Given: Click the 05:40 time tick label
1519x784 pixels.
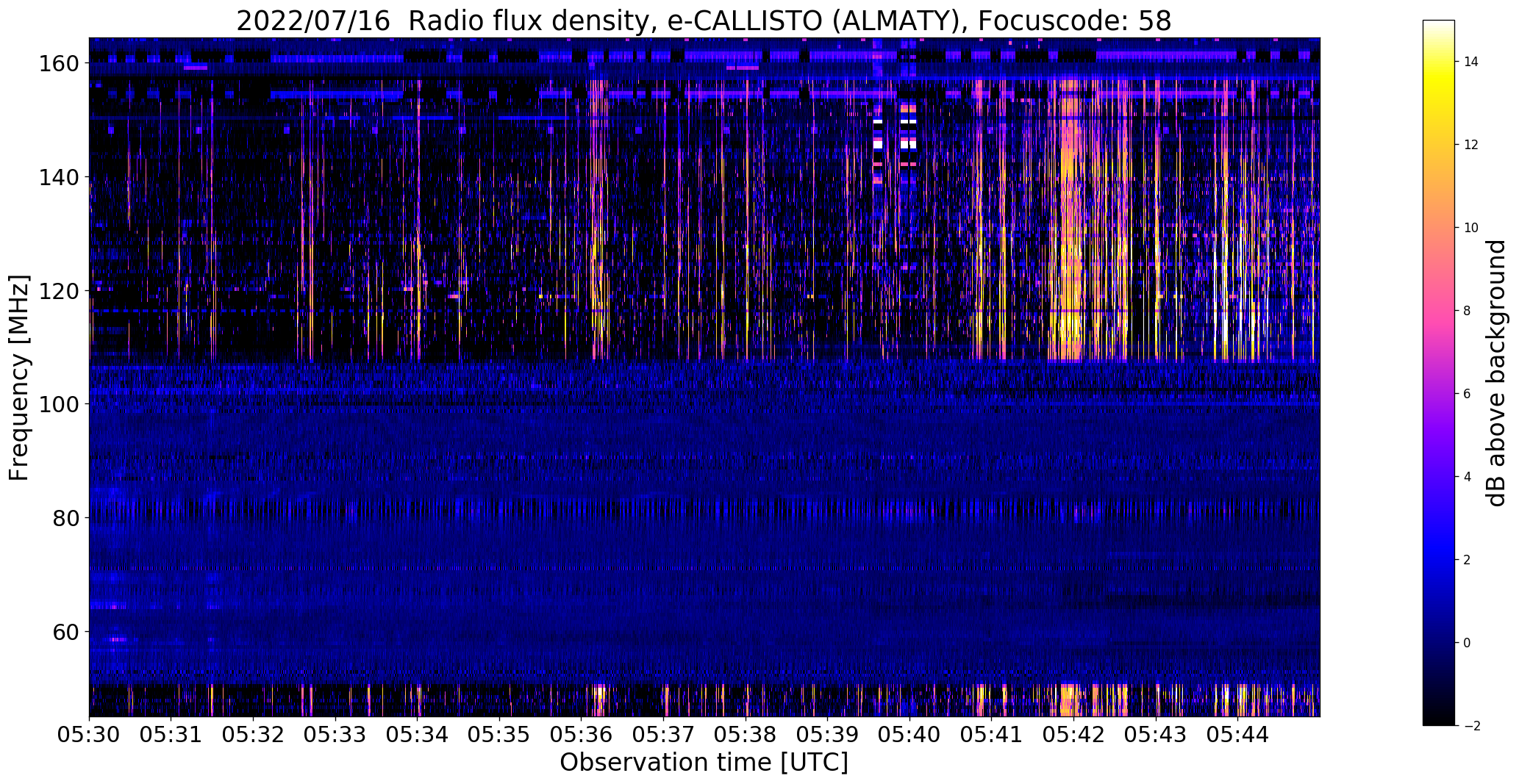Looking at the screenshot, I should coord(910,735).
